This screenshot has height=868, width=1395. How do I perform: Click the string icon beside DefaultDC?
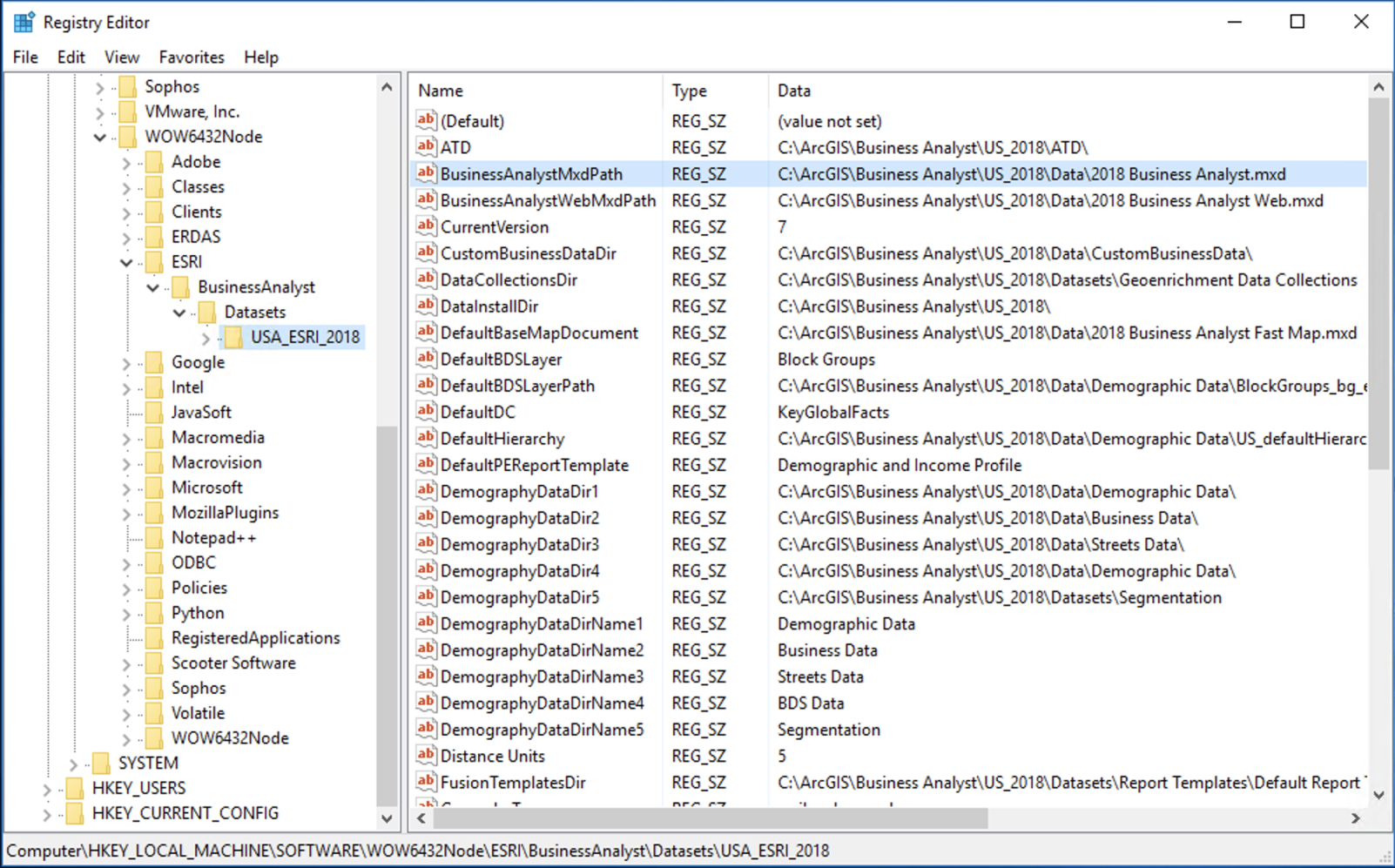(426, 411)
